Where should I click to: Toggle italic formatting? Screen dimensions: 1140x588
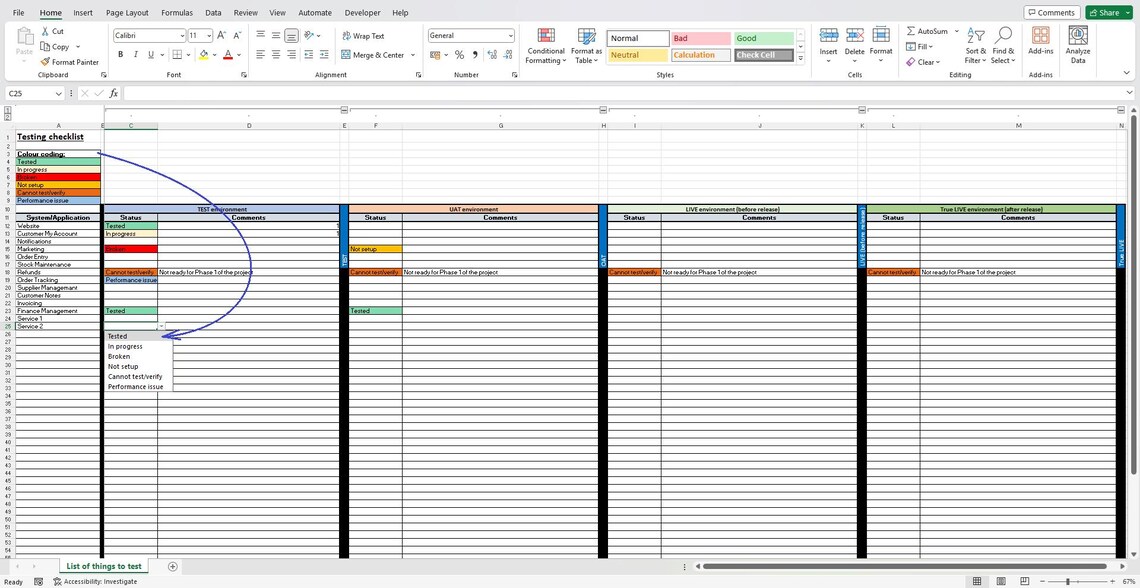(134, 54)
